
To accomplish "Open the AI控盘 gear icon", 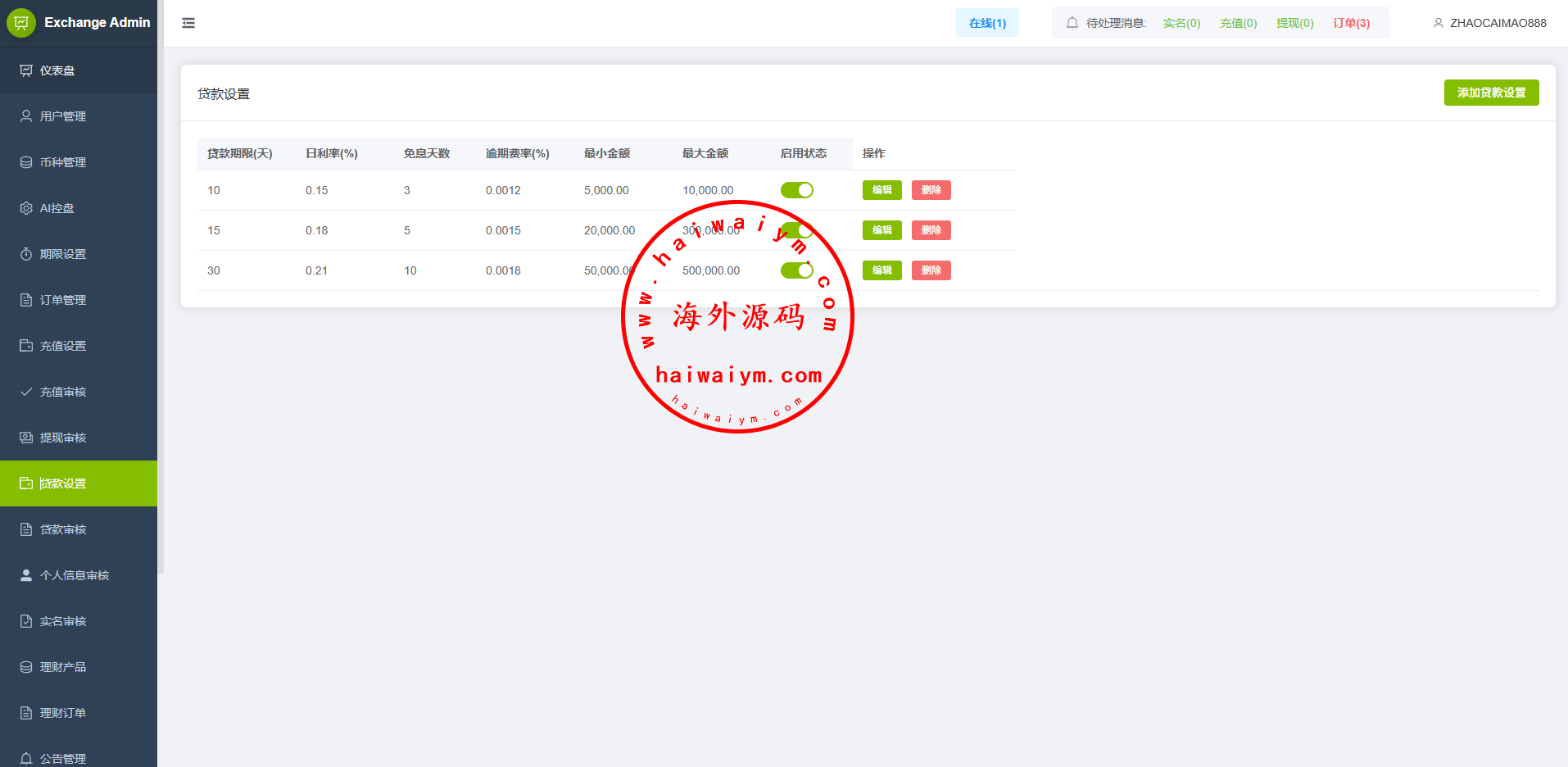I will point(26,208).
